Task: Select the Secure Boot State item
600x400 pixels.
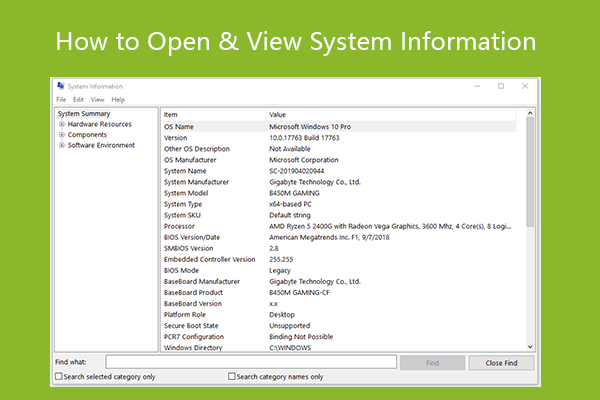Action: tap(191, 326)
